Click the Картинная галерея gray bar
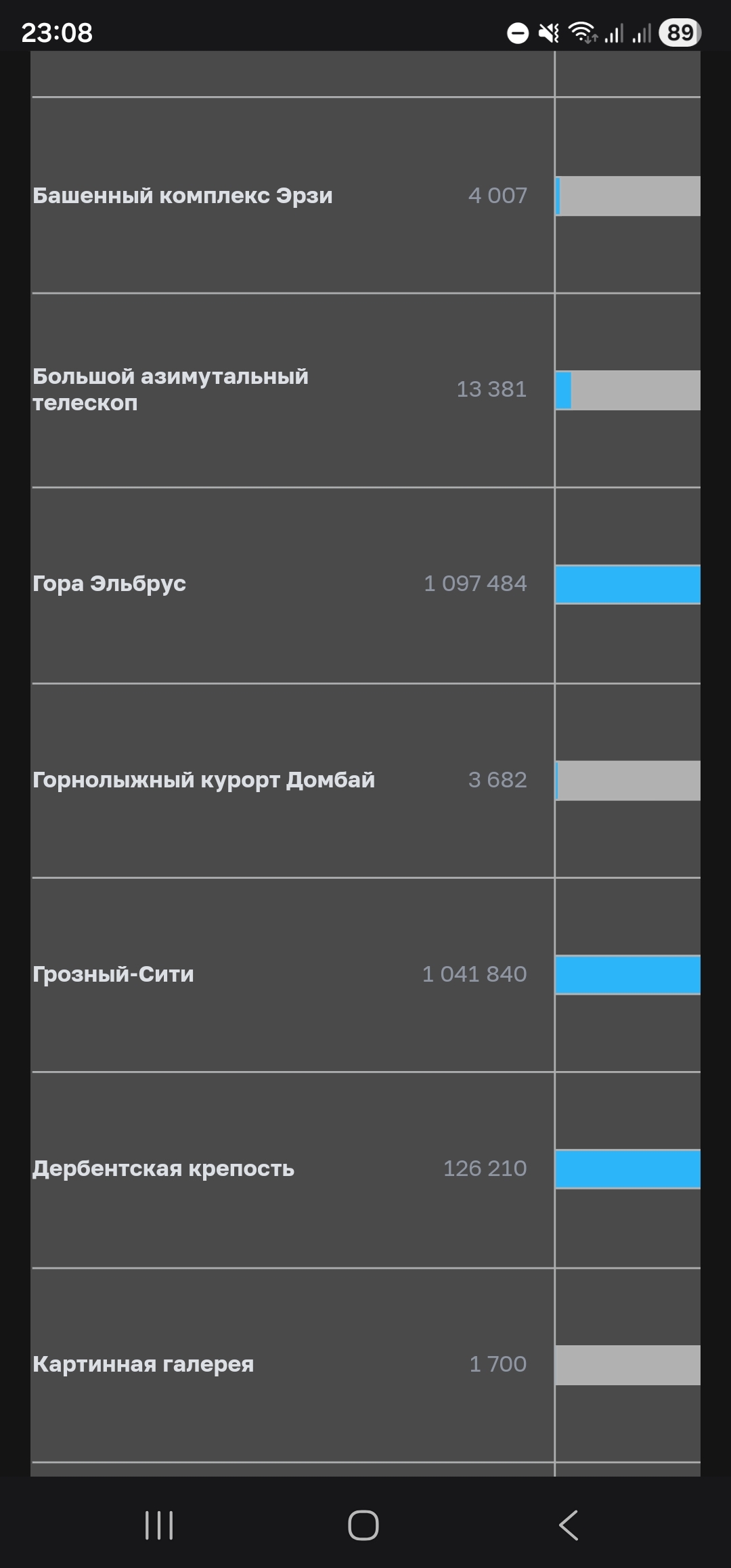 coord(627,1365)
